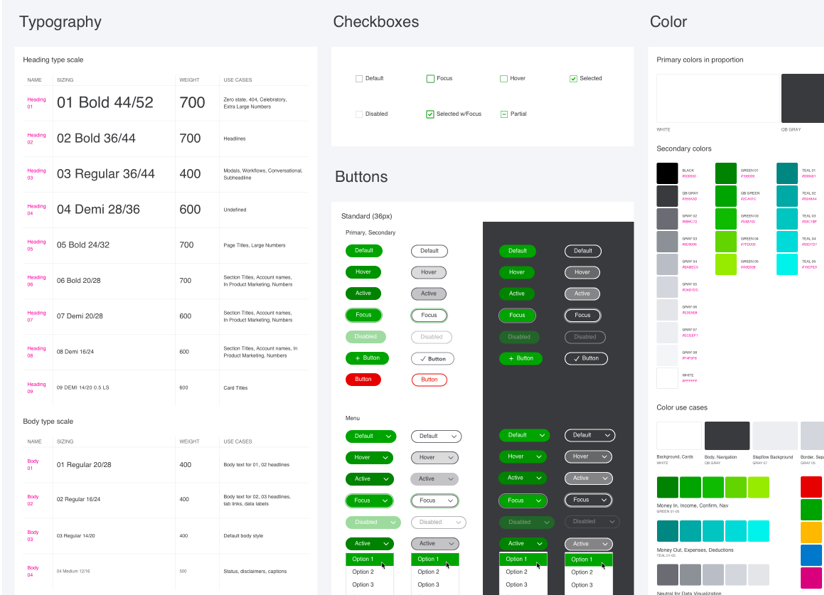The image size is (824, 595).
Task: Click the green Focus standard button on the light panel
Action: point(364,315)
